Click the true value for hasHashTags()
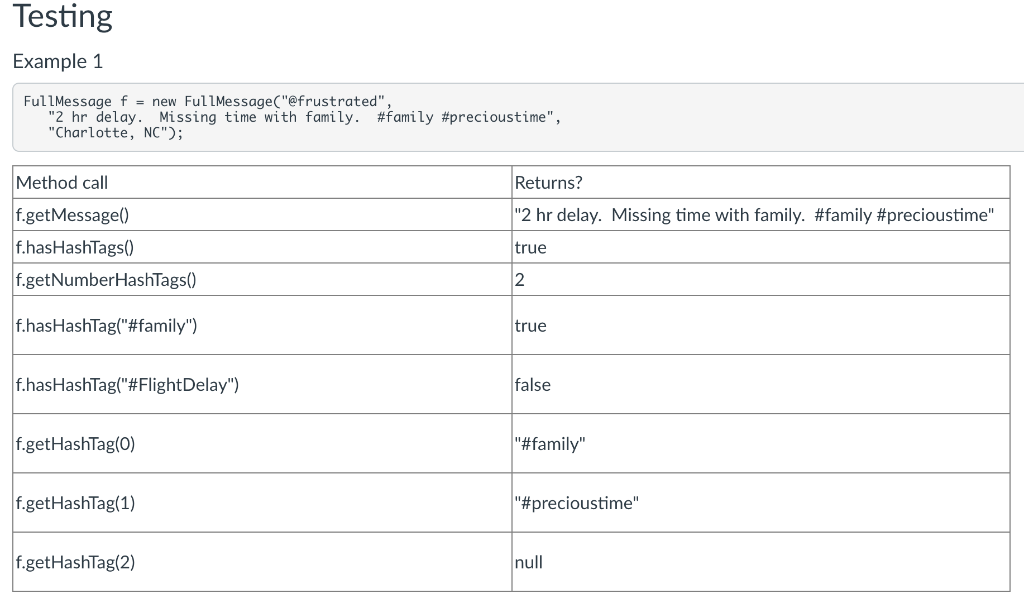Screen dimensions: 1024x603 (761, 247)
